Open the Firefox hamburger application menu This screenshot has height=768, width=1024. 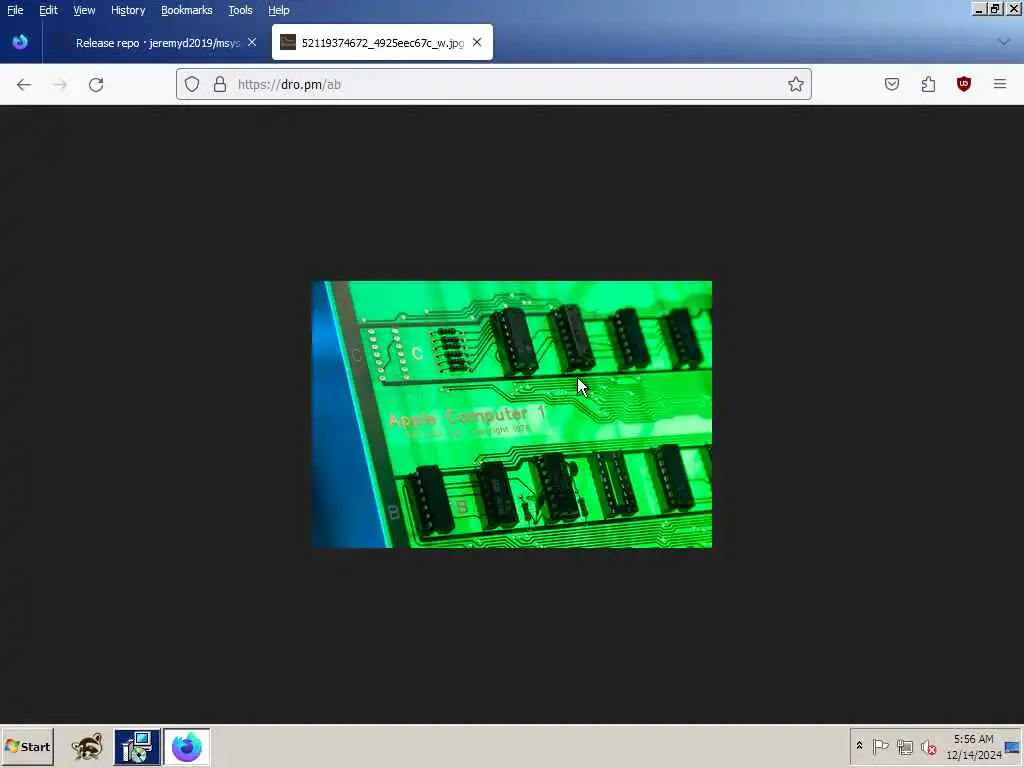coord(1000,84)
